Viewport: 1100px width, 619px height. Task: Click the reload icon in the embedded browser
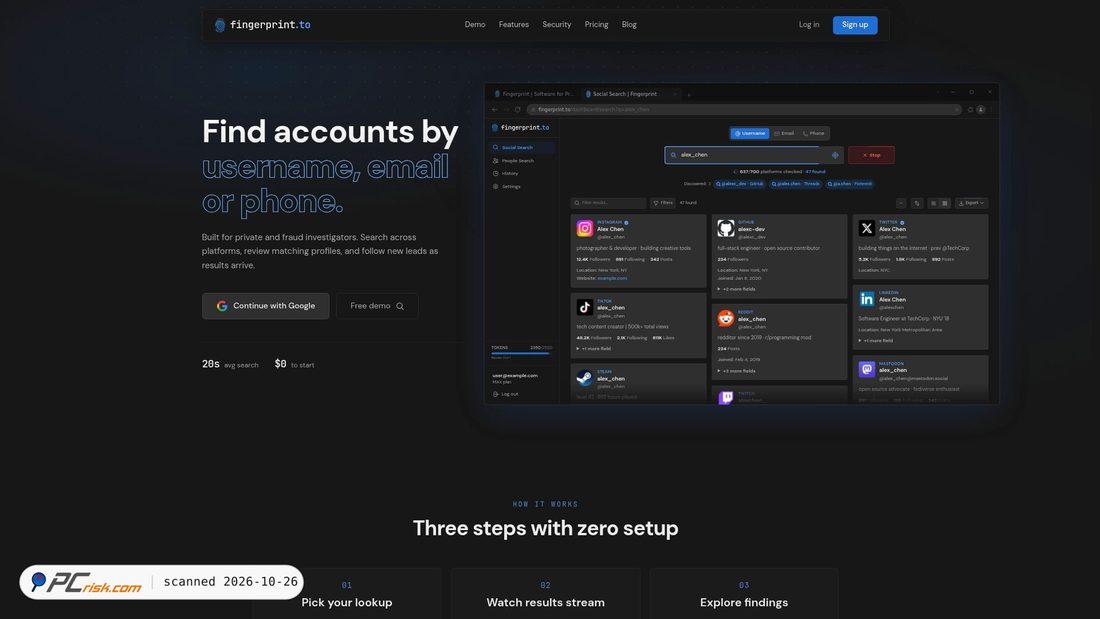pyautogui.click(x=518, y=109)
